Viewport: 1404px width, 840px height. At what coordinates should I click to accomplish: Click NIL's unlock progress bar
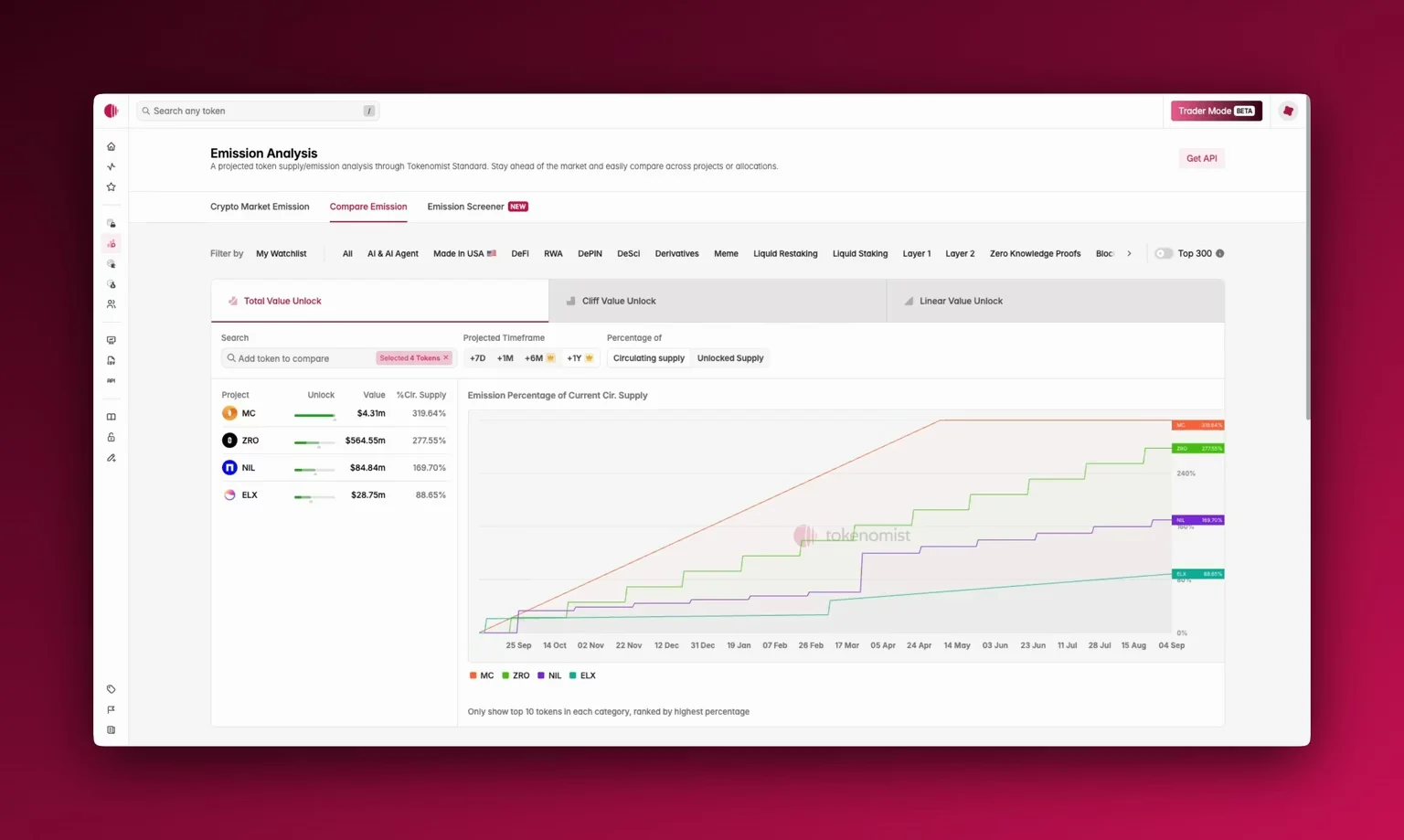(314, 470)
